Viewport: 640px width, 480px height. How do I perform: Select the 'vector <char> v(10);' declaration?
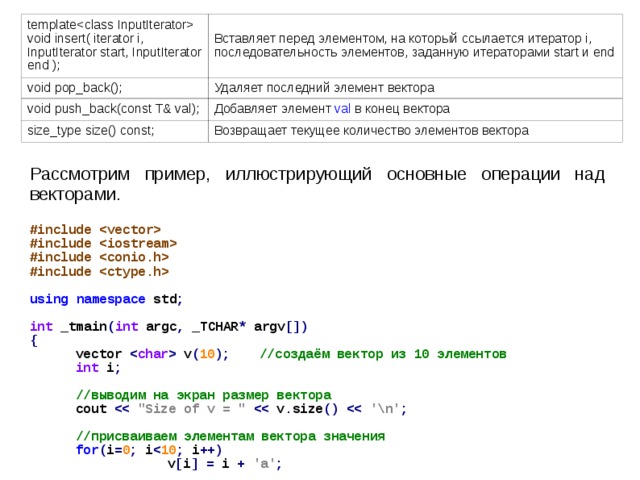(x=152, y=354)
